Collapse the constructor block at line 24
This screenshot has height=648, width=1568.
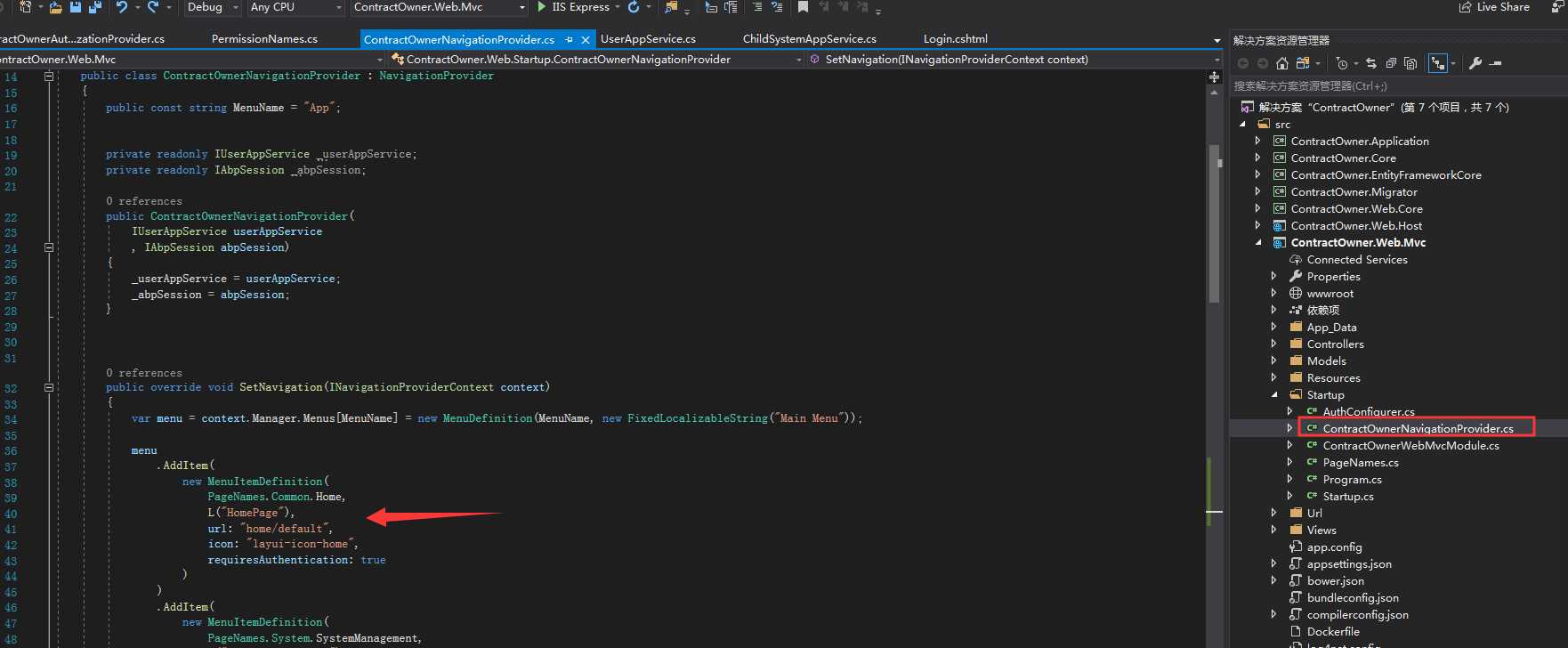coord(49,247)
